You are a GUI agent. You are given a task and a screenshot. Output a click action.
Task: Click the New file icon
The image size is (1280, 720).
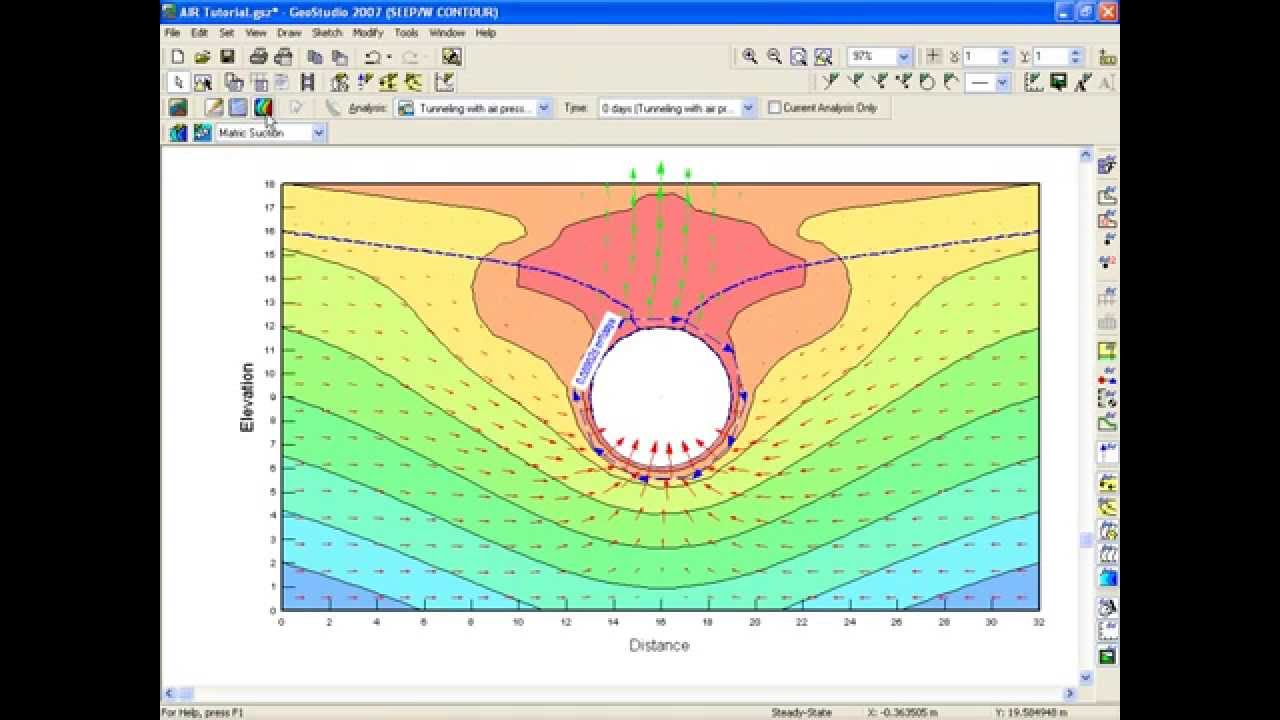[178, 57]
